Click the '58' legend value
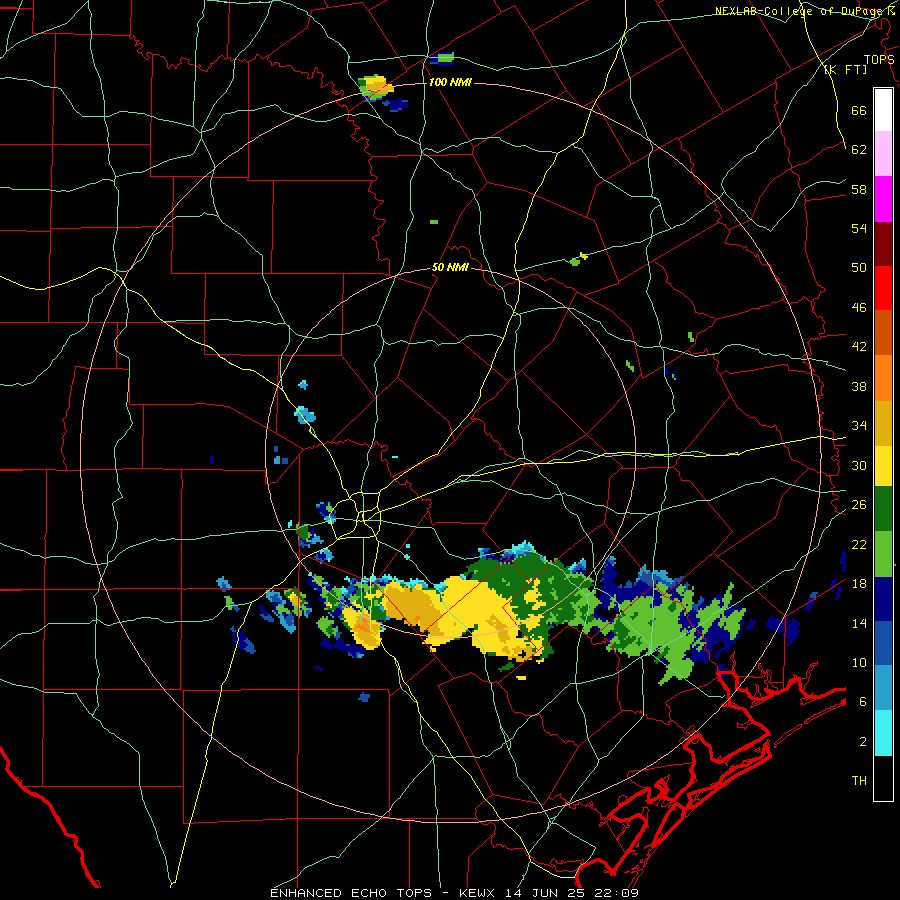This screenshot has height=900, width=900. (x=859, y=189)
